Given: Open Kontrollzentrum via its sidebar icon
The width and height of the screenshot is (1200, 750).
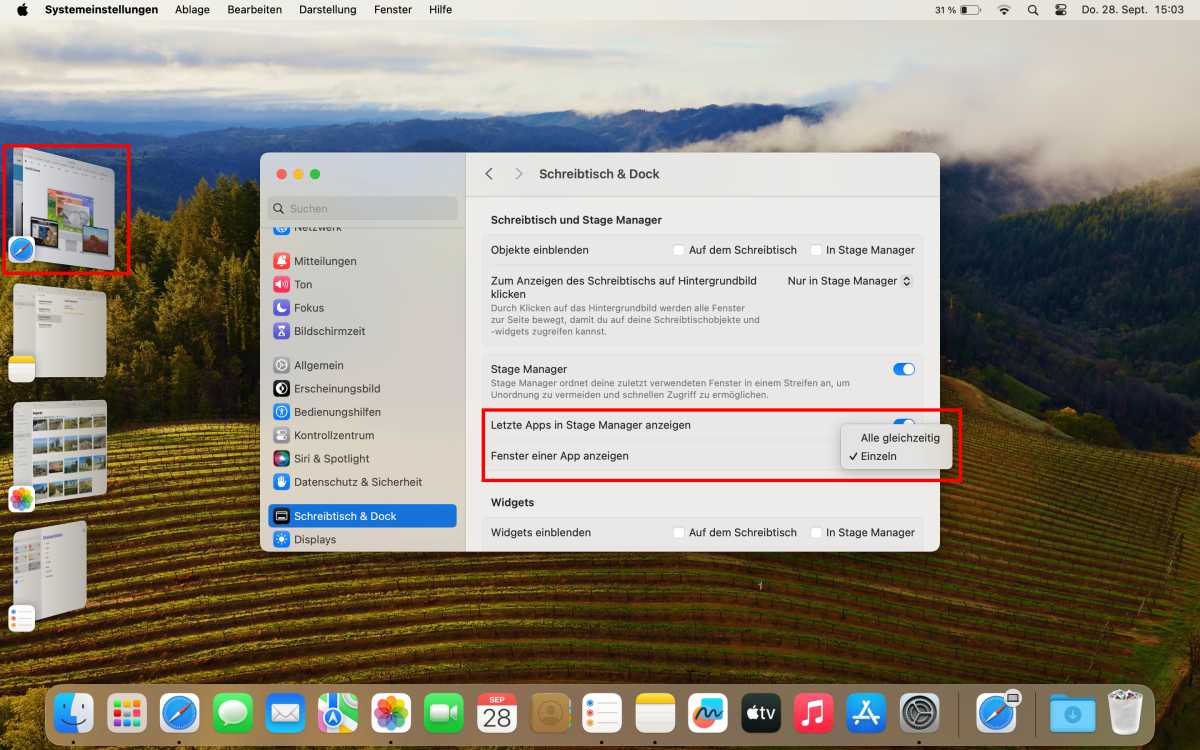Looking at the screenshot, I should coord(282,435).
